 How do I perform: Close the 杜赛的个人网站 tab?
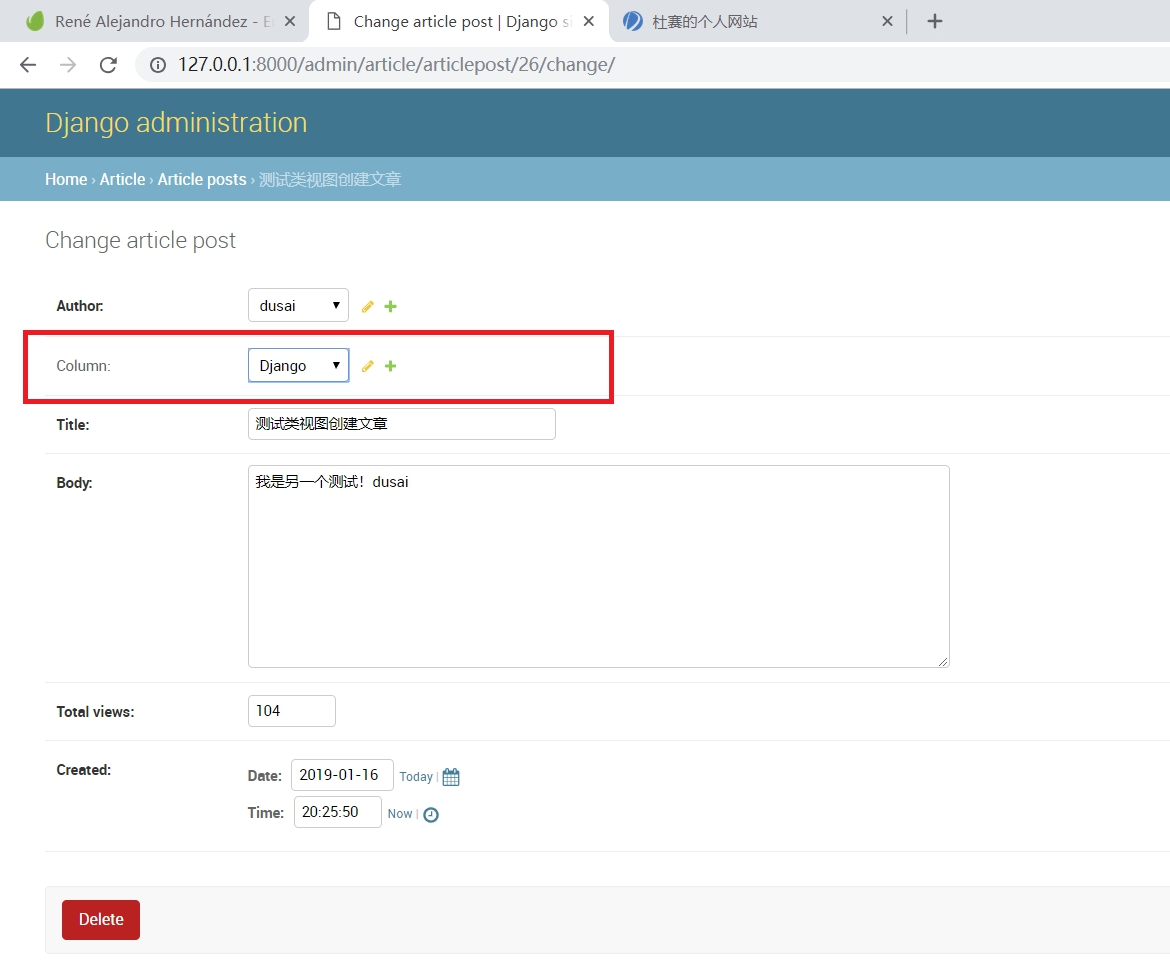[x=887, y=22]
